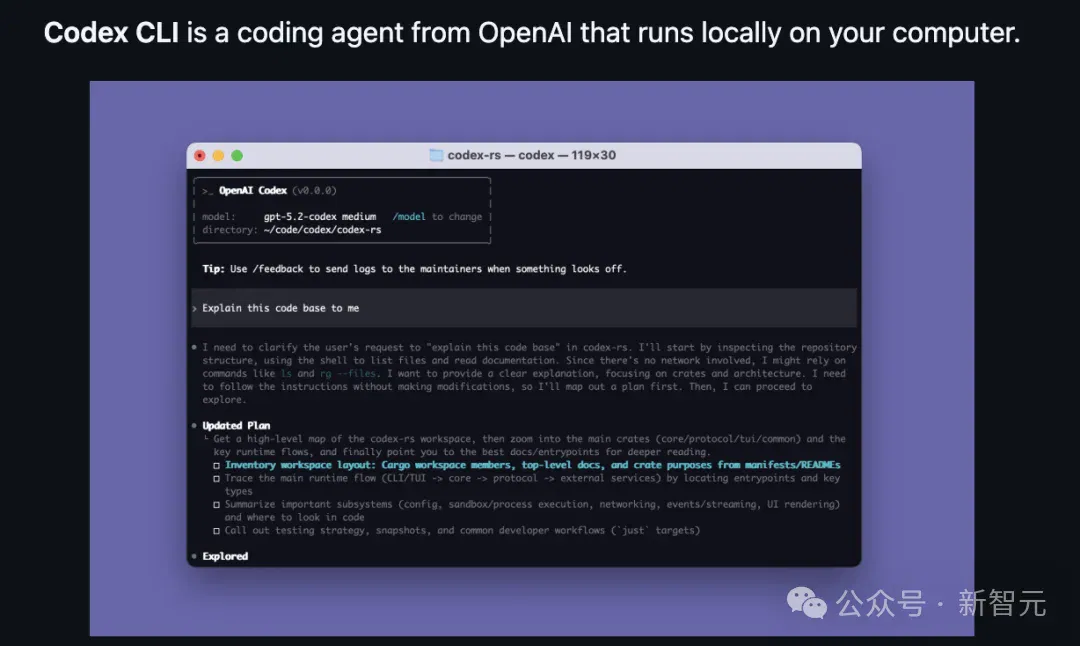
Task: Click the red close window button
Action: click(x=200, y=156)
